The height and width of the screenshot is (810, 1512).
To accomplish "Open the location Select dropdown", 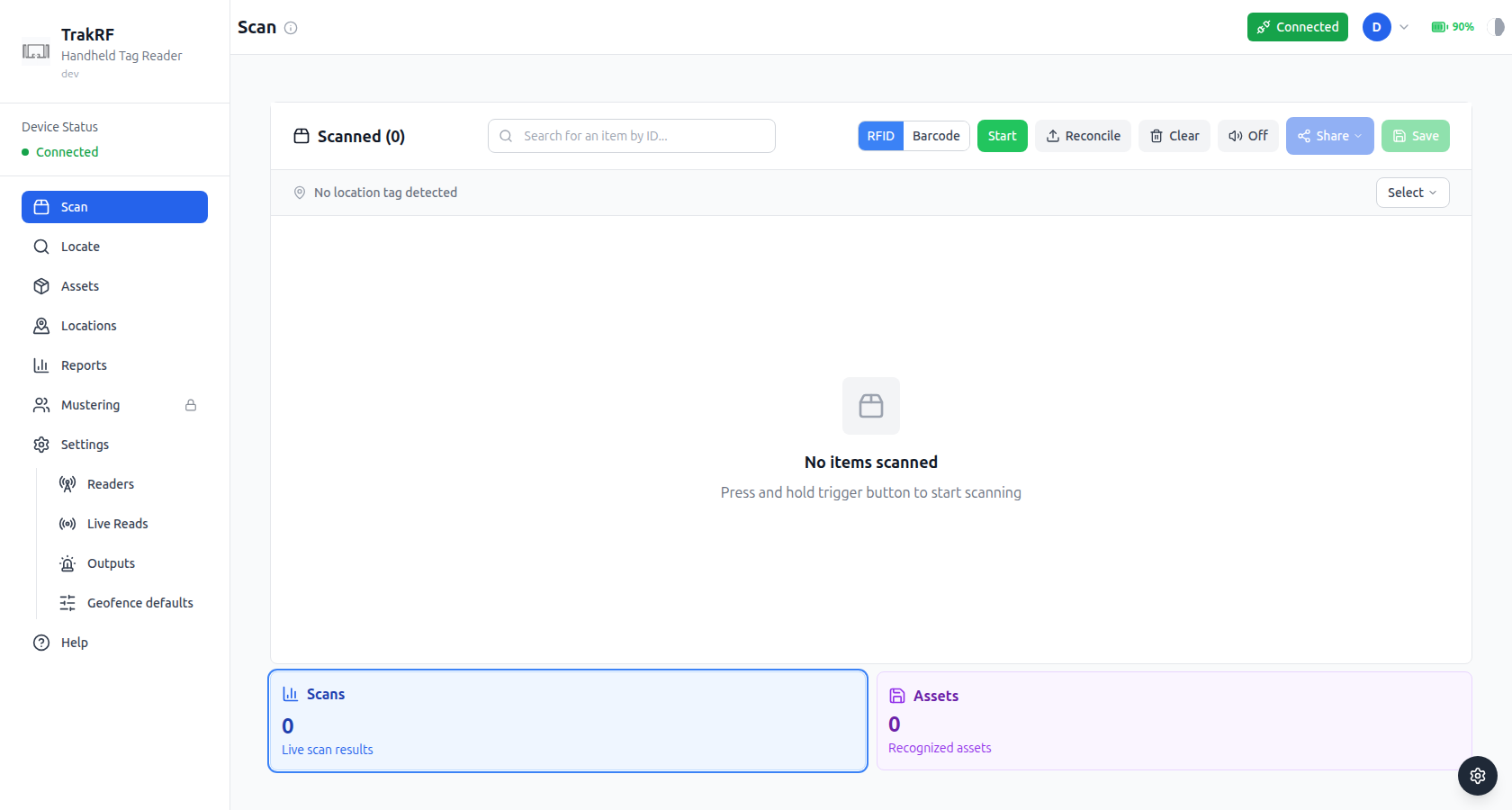I will [x=1413, y=193].
